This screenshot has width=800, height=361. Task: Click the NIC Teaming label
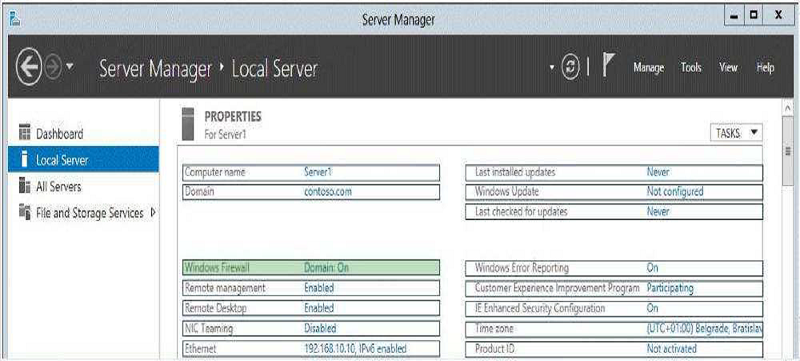click(x=209, y=328)
